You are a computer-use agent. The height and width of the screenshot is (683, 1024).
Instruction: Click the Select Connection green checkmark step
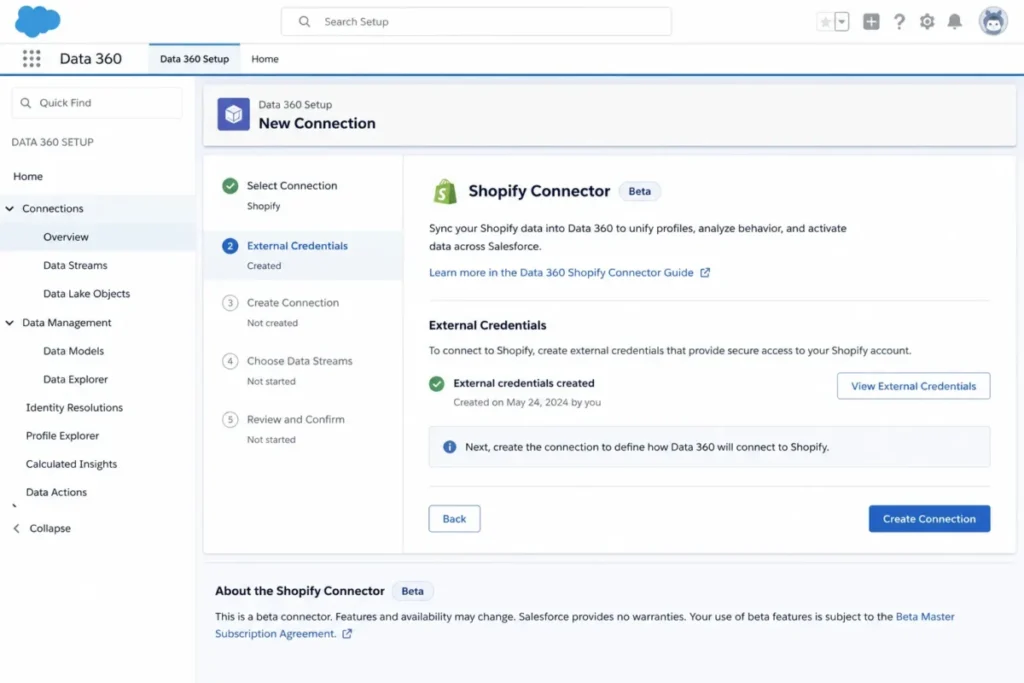coord(230,186)
